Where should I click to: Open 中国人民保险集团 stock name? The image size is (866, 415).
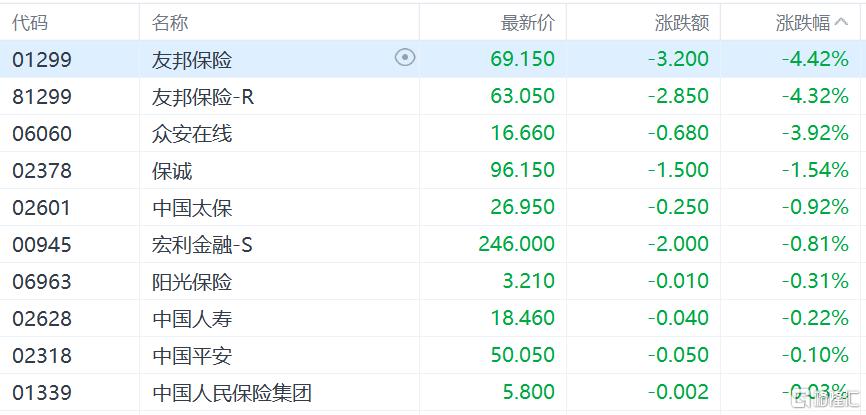coord(232,392)
